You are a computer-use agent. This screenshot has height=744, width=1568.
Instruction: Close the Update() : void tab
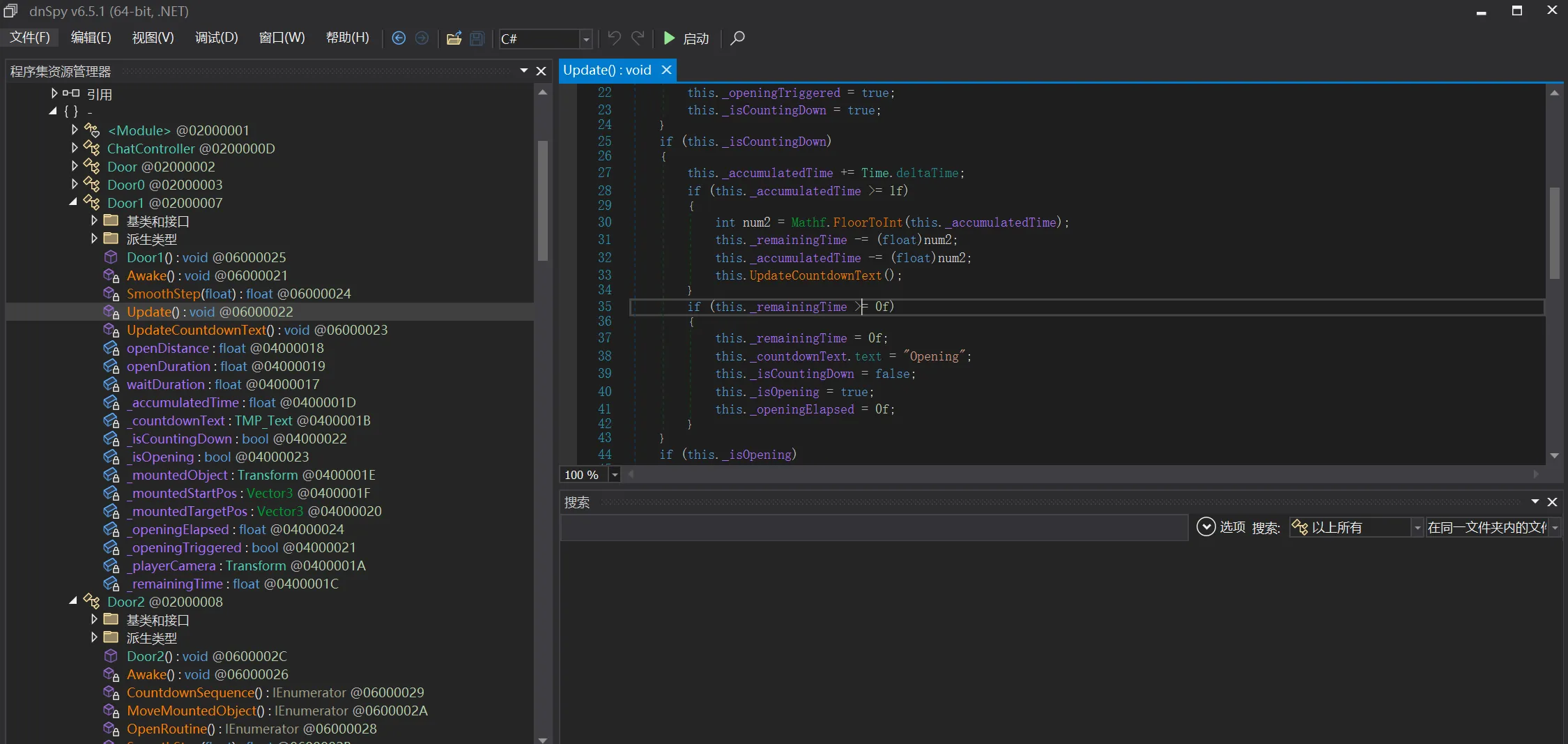pyautogui.click(x=666, y=70)
